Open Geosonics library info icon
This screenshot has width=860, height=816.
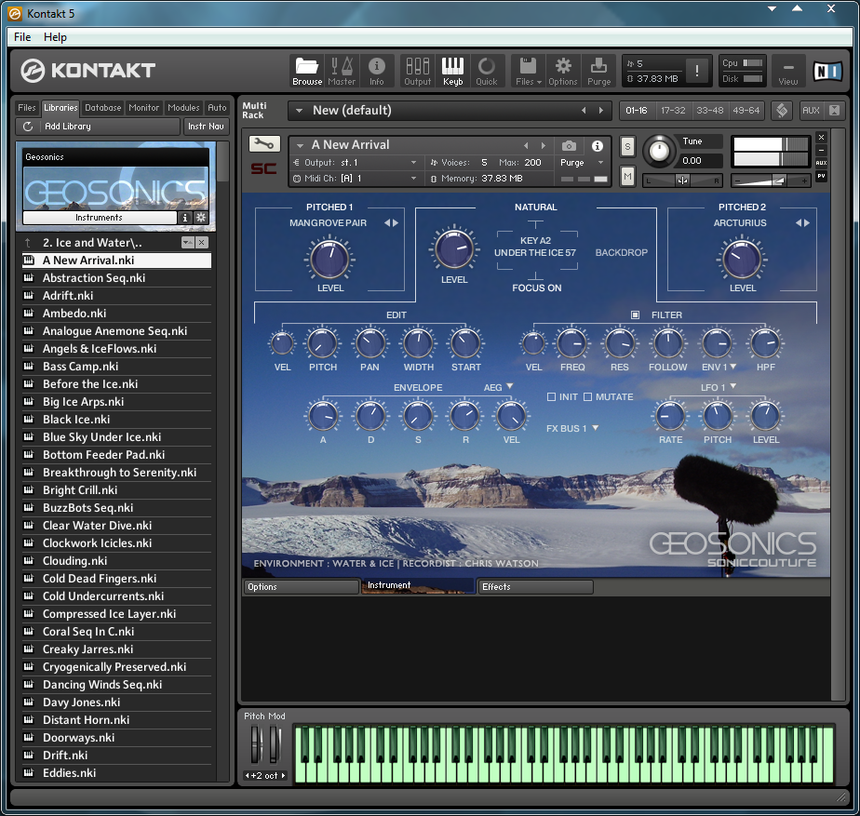pyautogui.click(x=185, y=217)
